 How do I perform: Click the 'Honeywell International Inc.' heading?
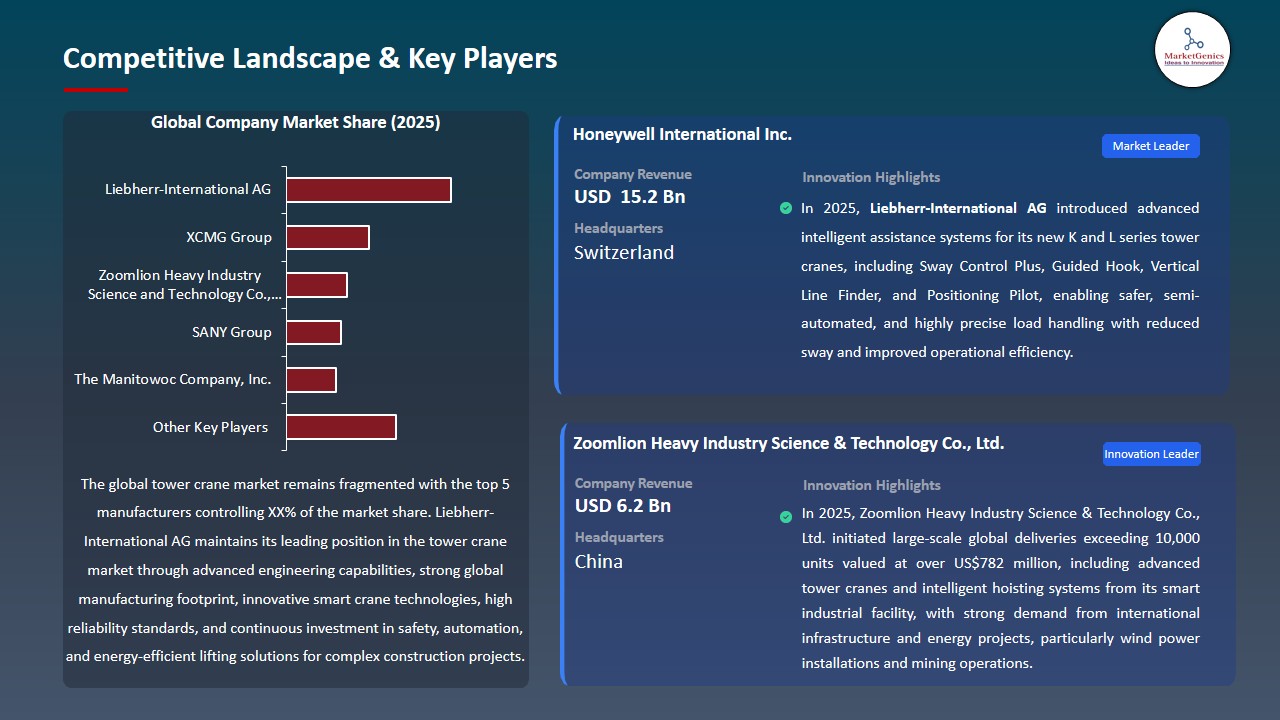682,134
